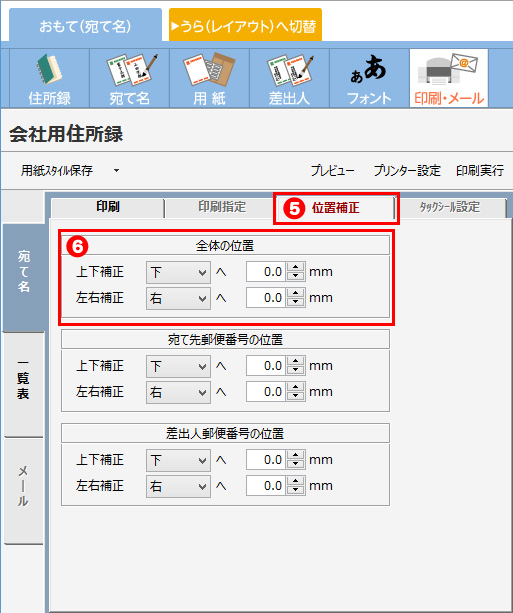This screenshot has height=613, width=513.
Task: Decrease 差出人郵便番号 上下補正 with down arrow
Action: tap(296, 464)
